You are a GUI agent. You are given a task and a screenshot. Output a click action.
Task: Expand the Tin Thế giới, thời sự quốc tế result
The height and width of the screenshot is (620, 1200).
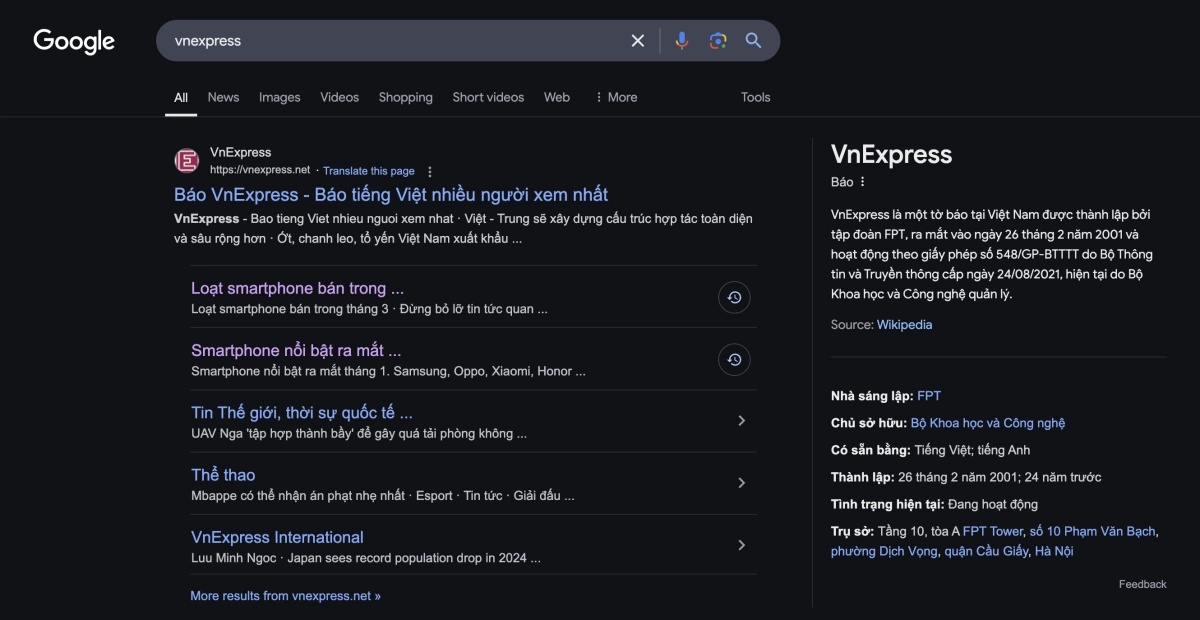tap(741, 421)
